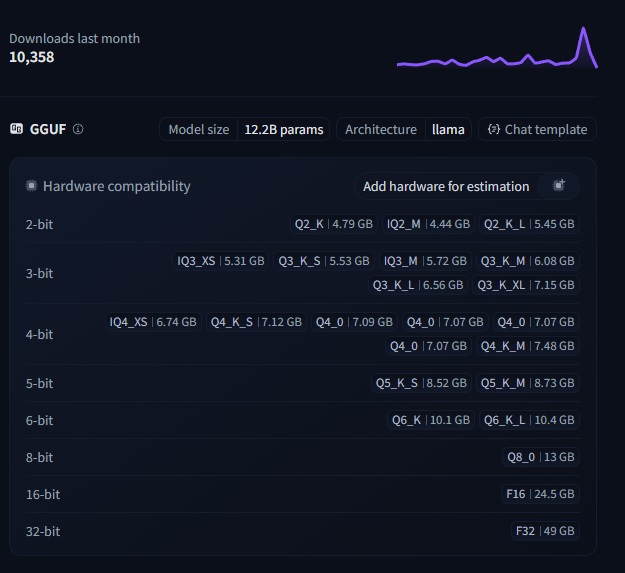Select the Q4_0 7.09 GB quant
This screenshot has width=625, height=573.
pos(354,322)
